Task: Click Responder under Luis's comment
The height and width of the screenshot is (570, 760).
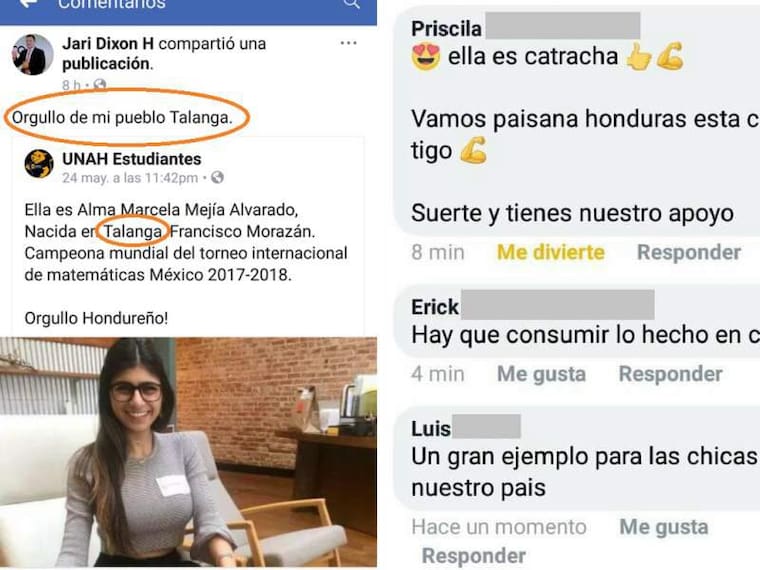Action: [474, 556]
